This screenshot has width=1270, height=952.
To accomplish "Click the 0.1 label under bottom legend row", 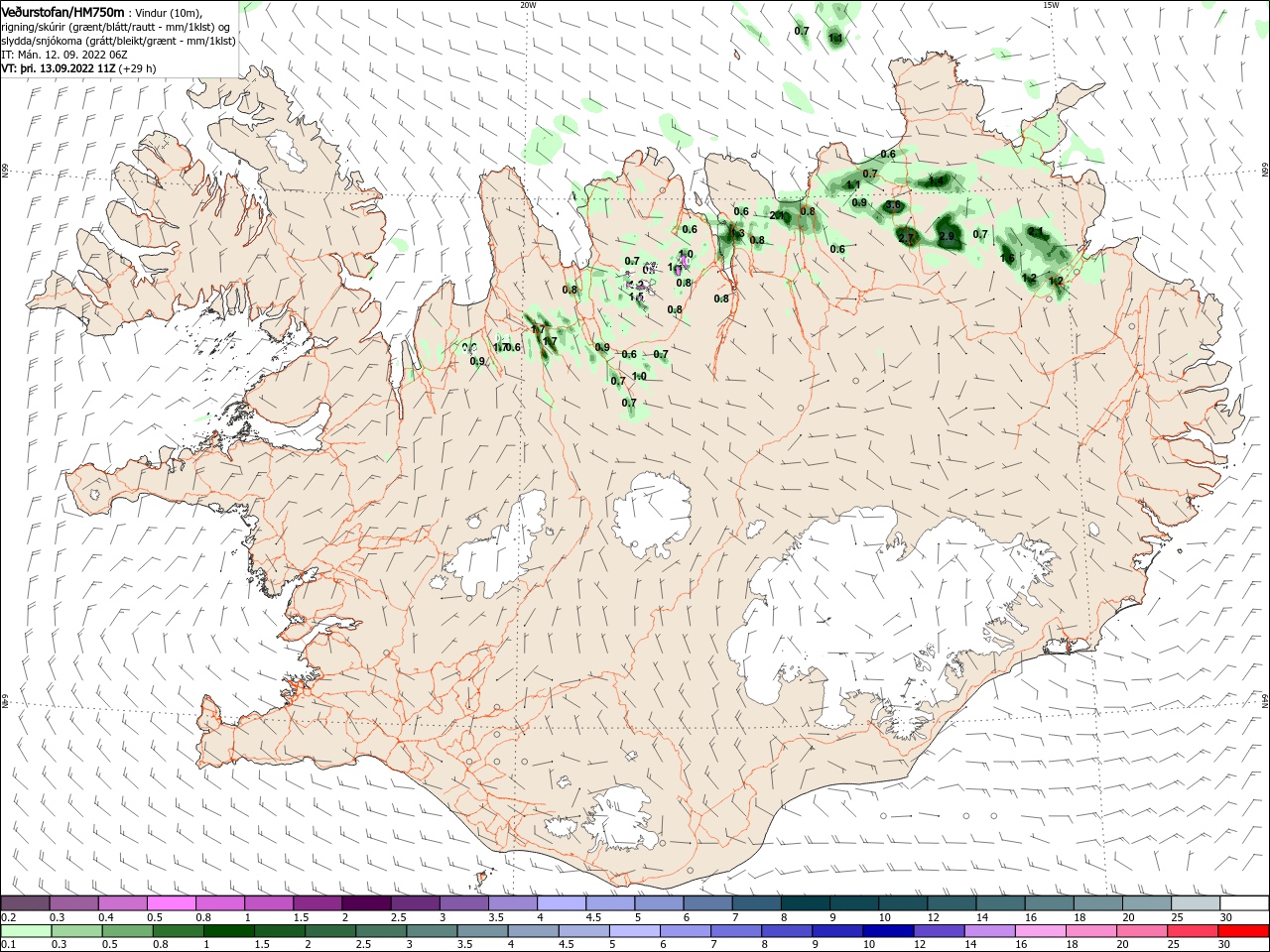I will point(8,944).
